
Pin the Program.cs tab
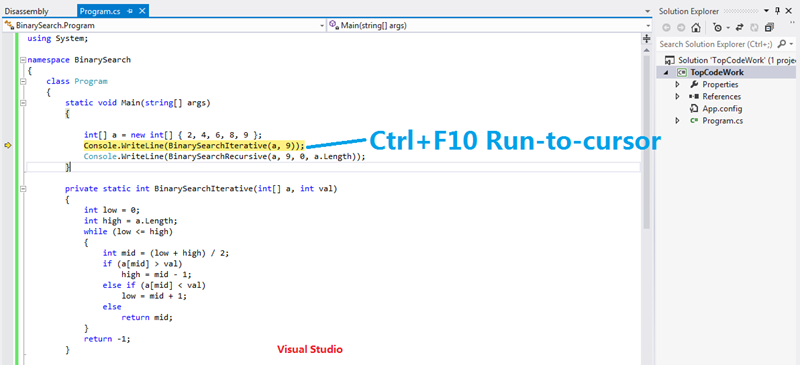[130, 11]
